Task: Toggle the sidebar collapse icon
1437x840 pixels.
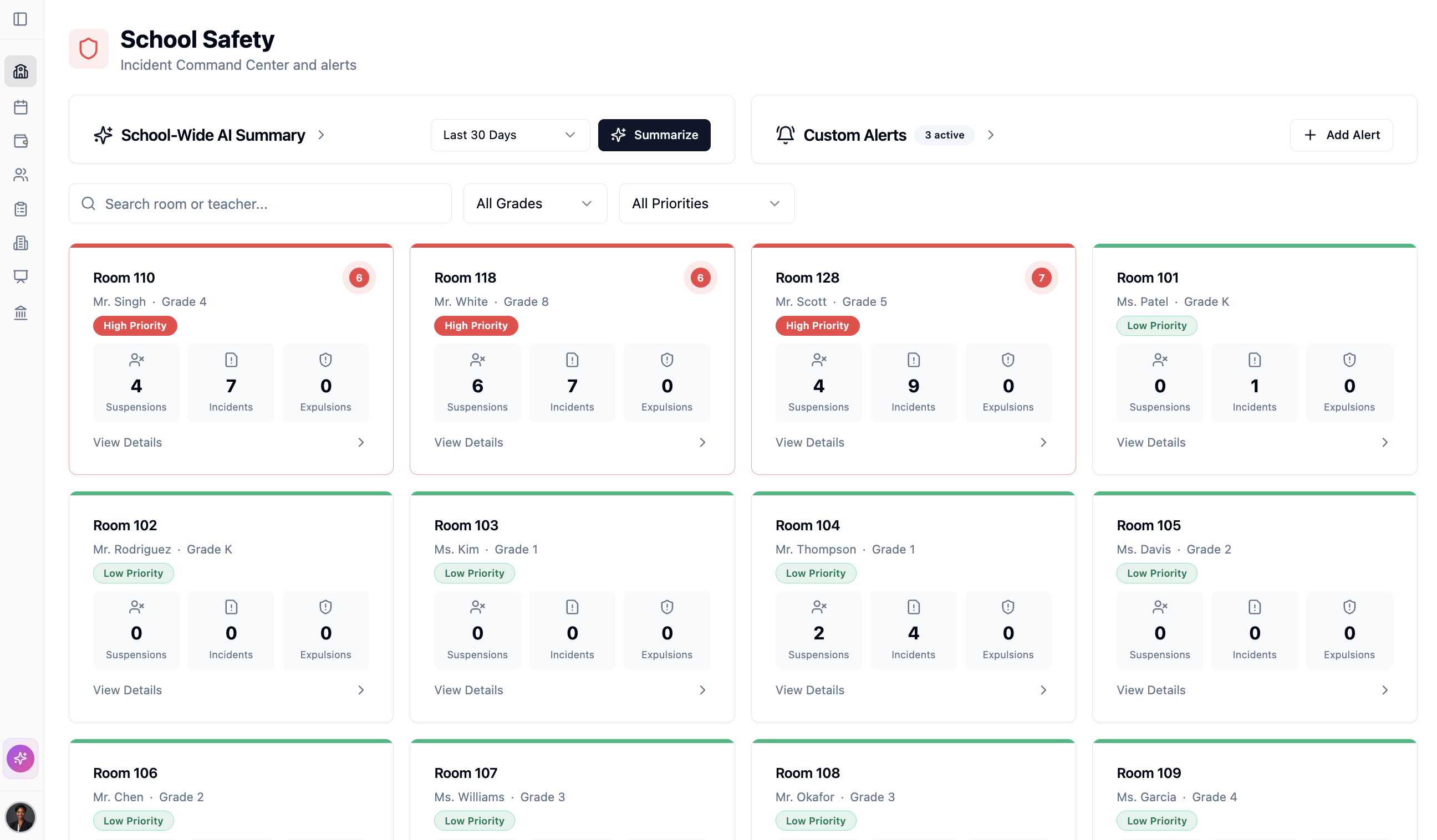Action: point(21,19)
